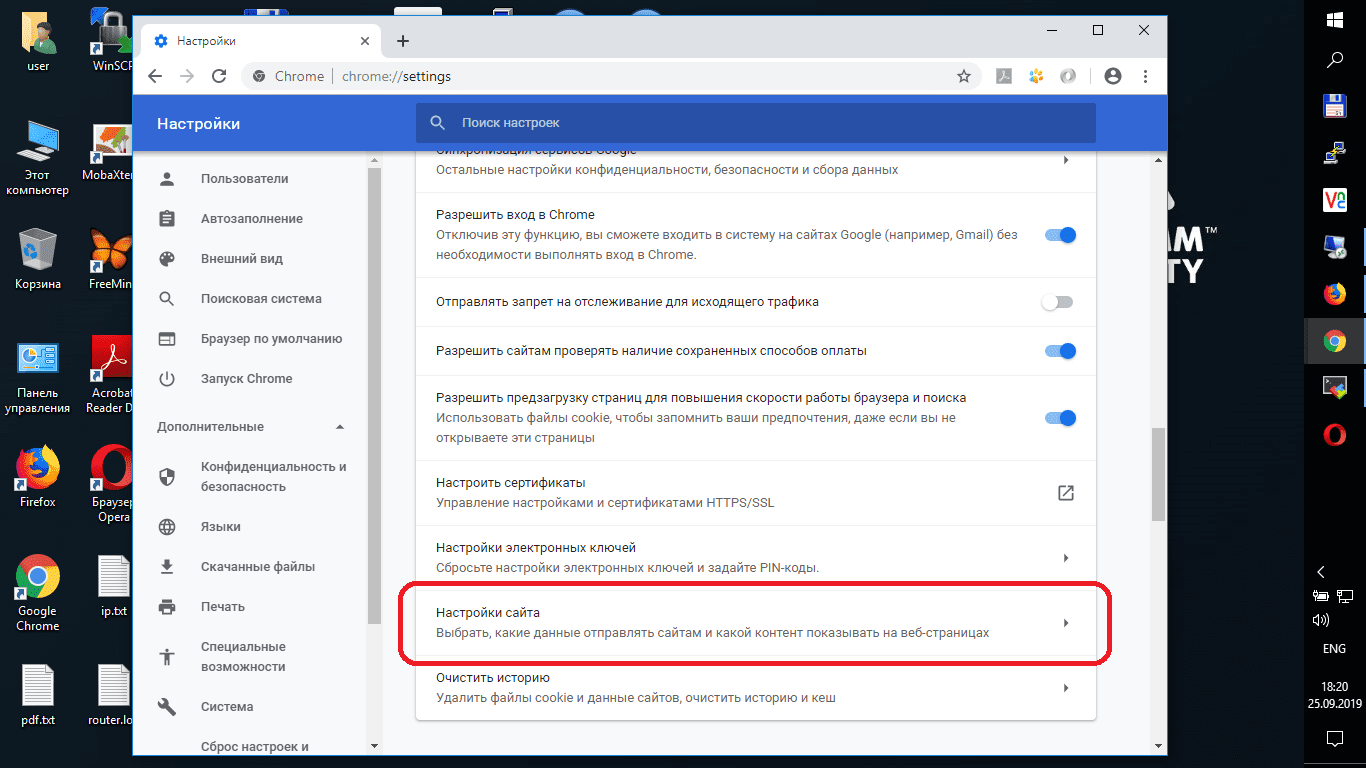Open the Сброс настроек sidebar item
Viewport: 1366px width, 768px height.
[255, 746]
